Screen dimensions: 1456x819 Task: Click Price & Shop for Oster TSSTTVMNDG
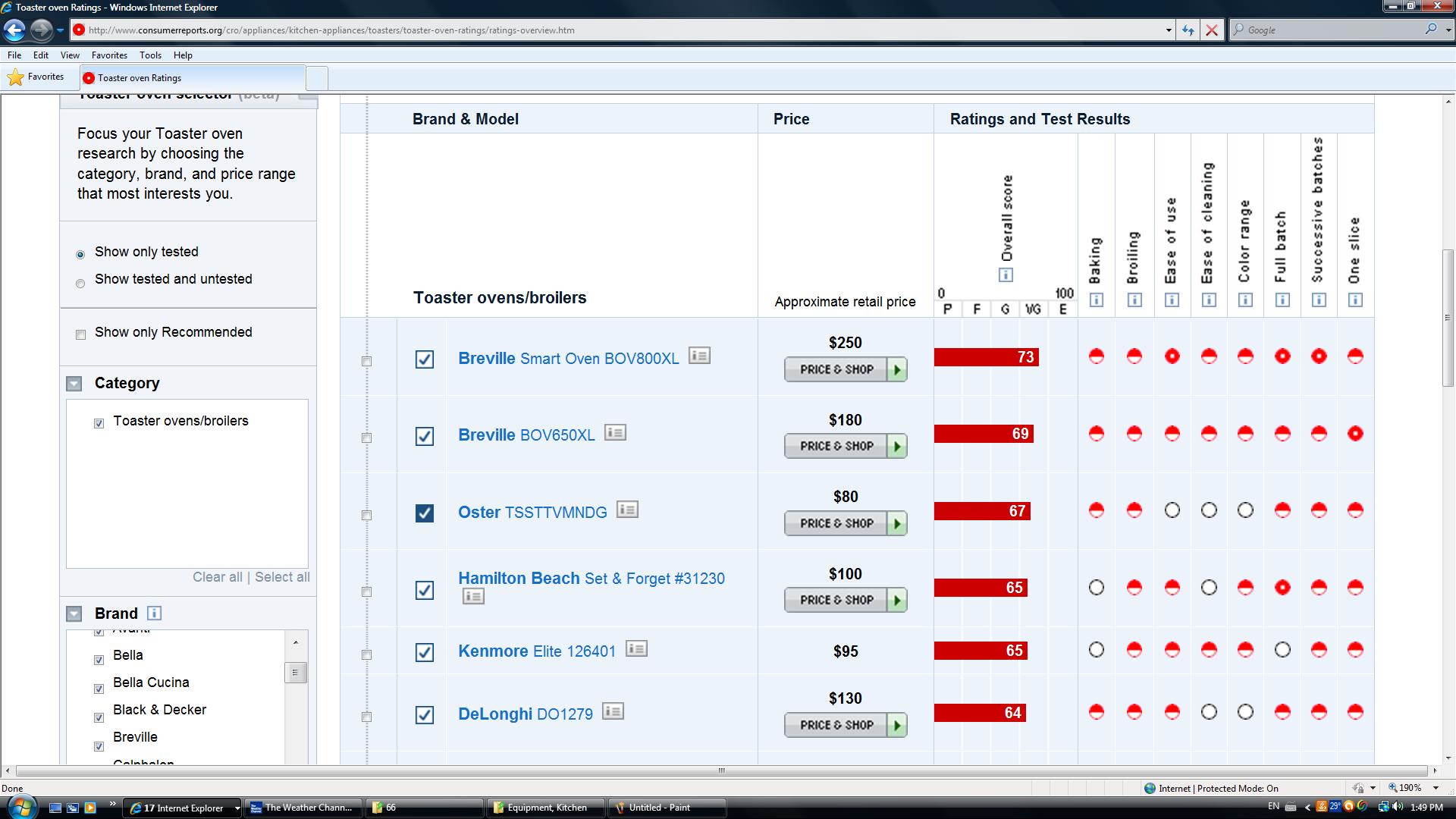(846, 523)
